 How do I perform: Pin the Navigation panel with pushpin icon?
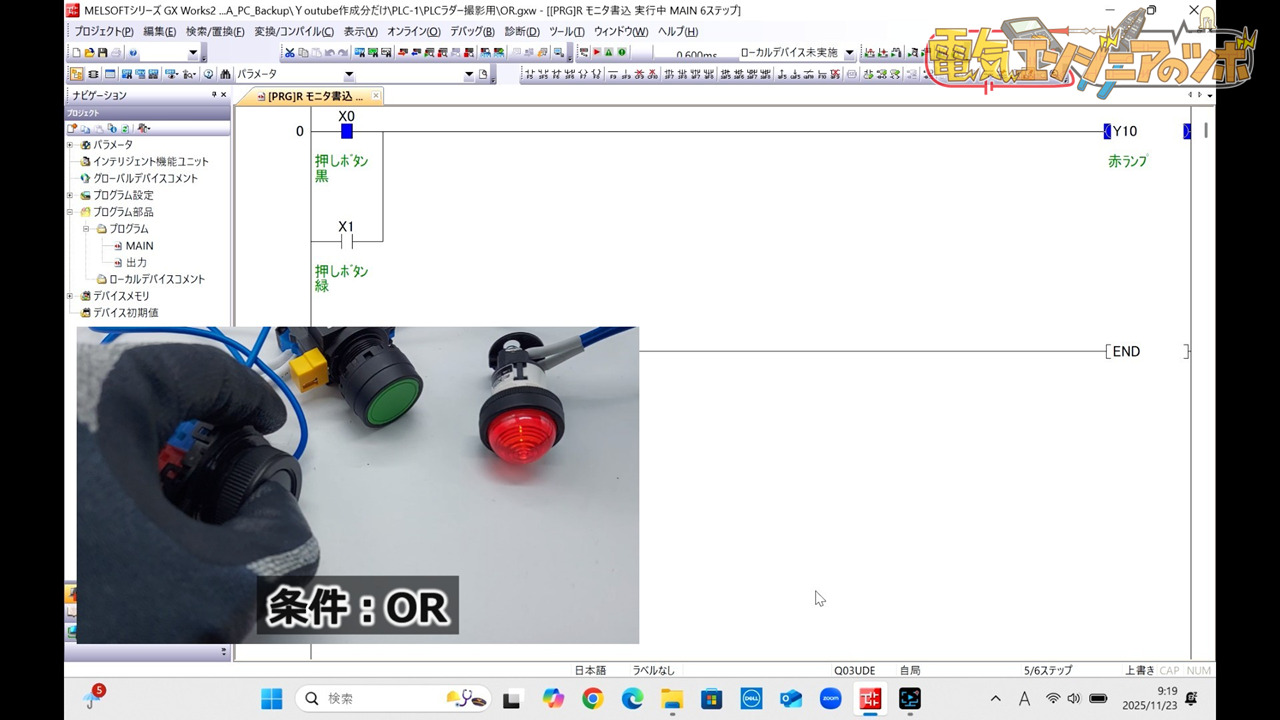tap(213, 95)
